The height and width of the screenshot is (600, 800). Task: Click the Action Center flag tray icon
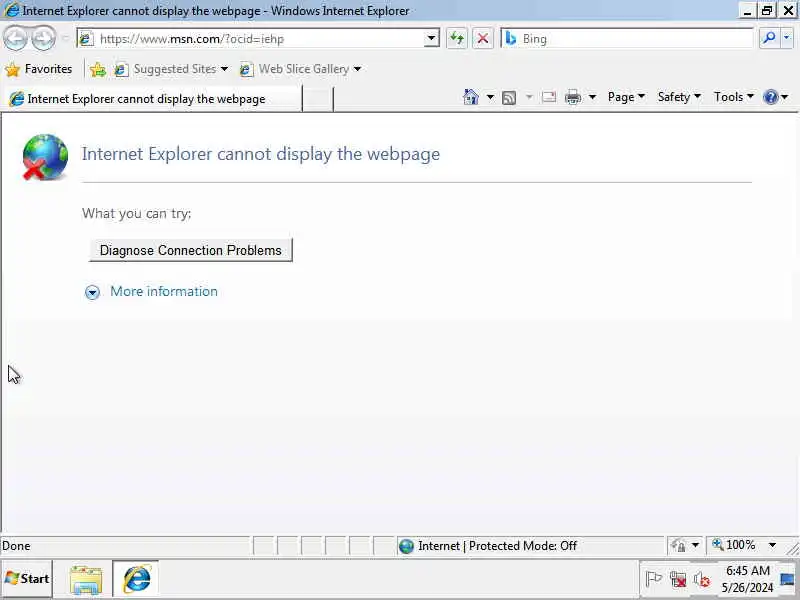point(653,580)
